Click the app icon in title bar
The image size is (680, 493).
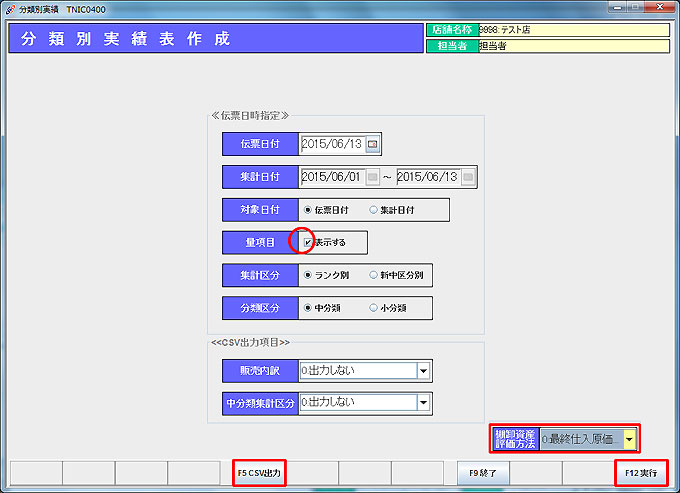tap(10, 9)
